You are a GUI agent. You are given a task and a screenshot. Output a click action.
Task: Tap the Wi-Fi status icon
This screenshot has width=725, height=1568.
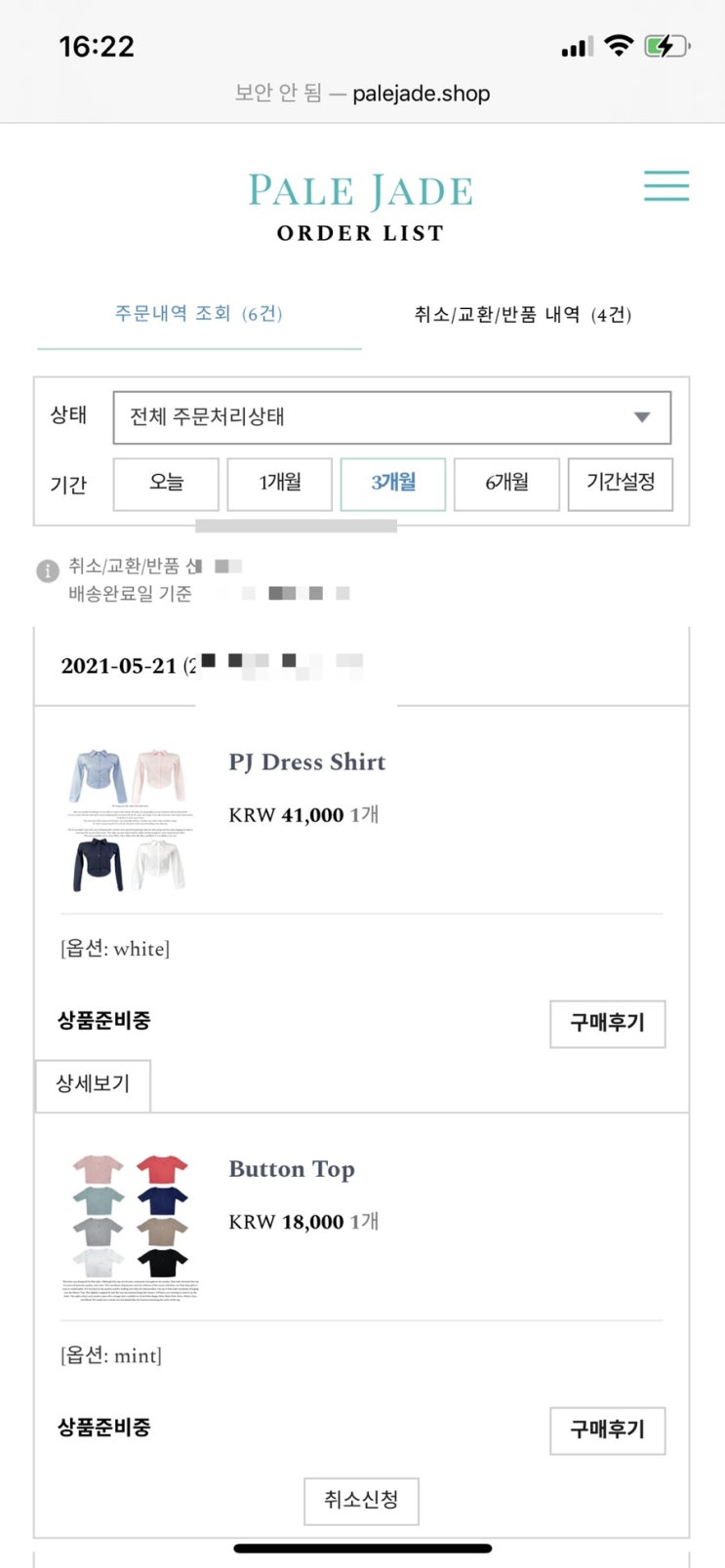(618, 46)
